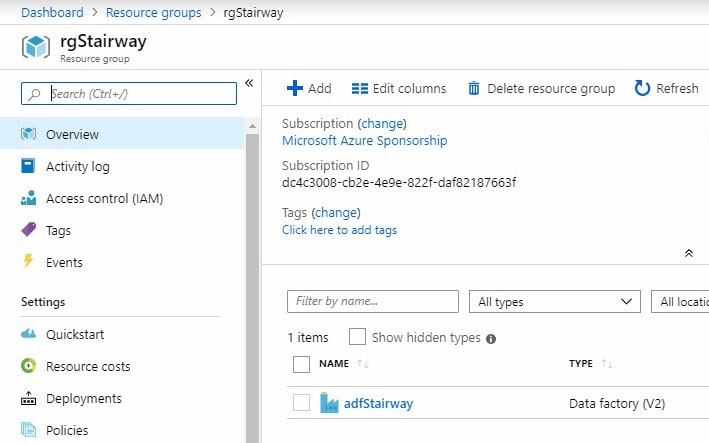Click the subscription ID value dc4c3008-cb2e...

(x=399, y=183)
